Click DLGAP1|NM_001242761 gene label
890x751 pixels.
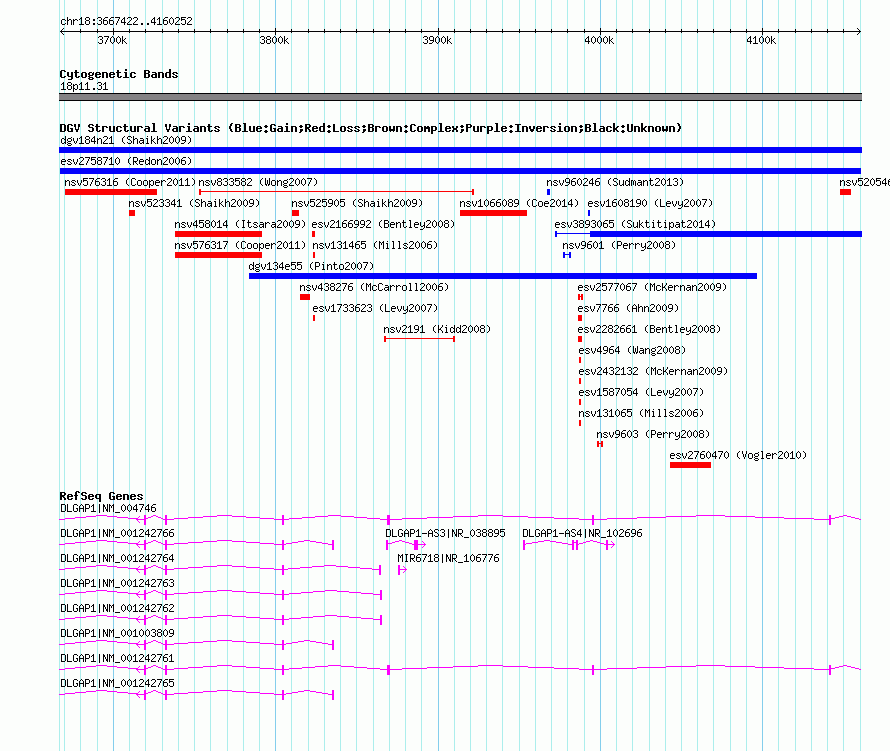(x=117, y=658)
